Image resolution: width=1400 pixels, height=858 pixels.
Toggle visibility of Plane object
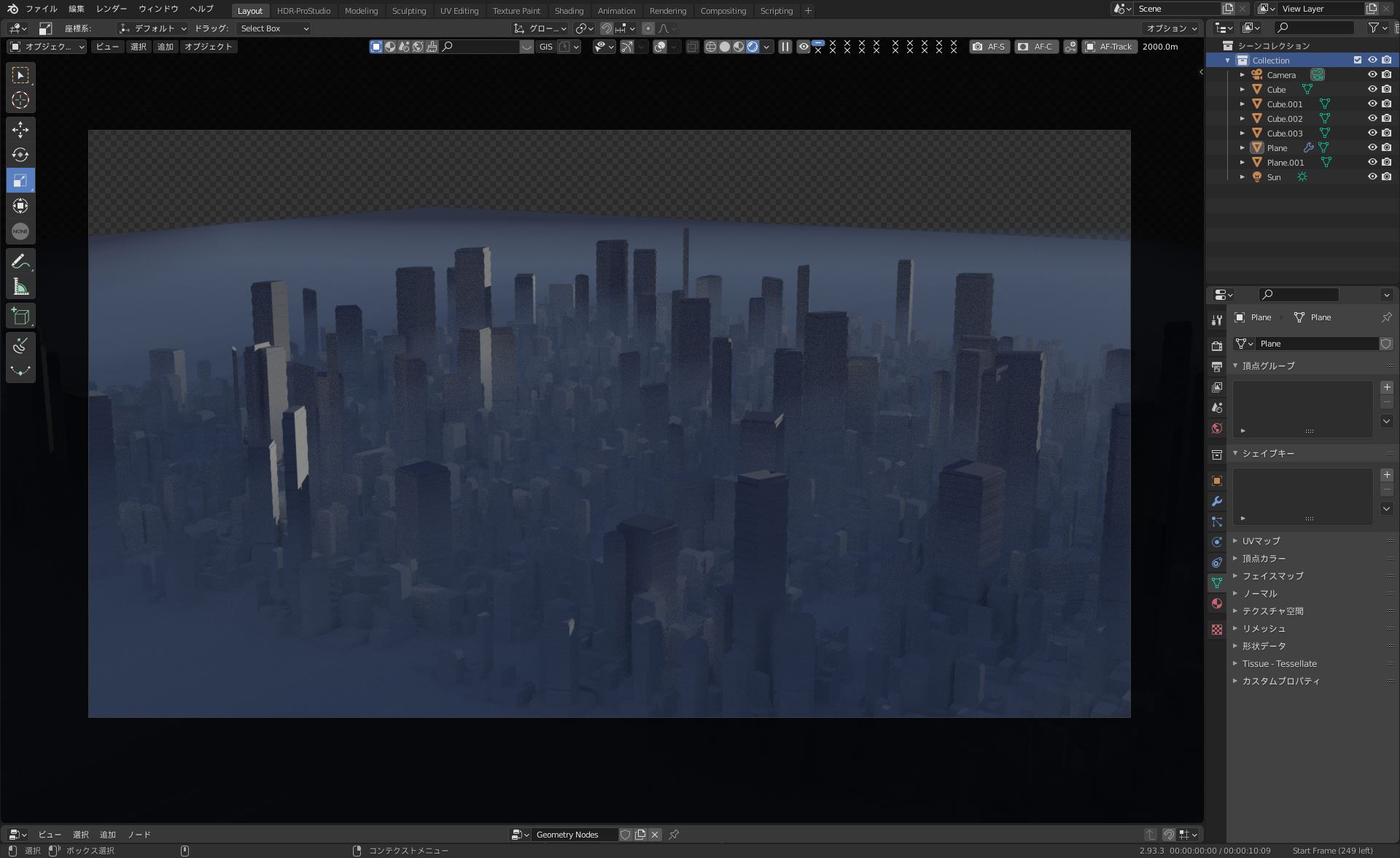point(1372,147)
